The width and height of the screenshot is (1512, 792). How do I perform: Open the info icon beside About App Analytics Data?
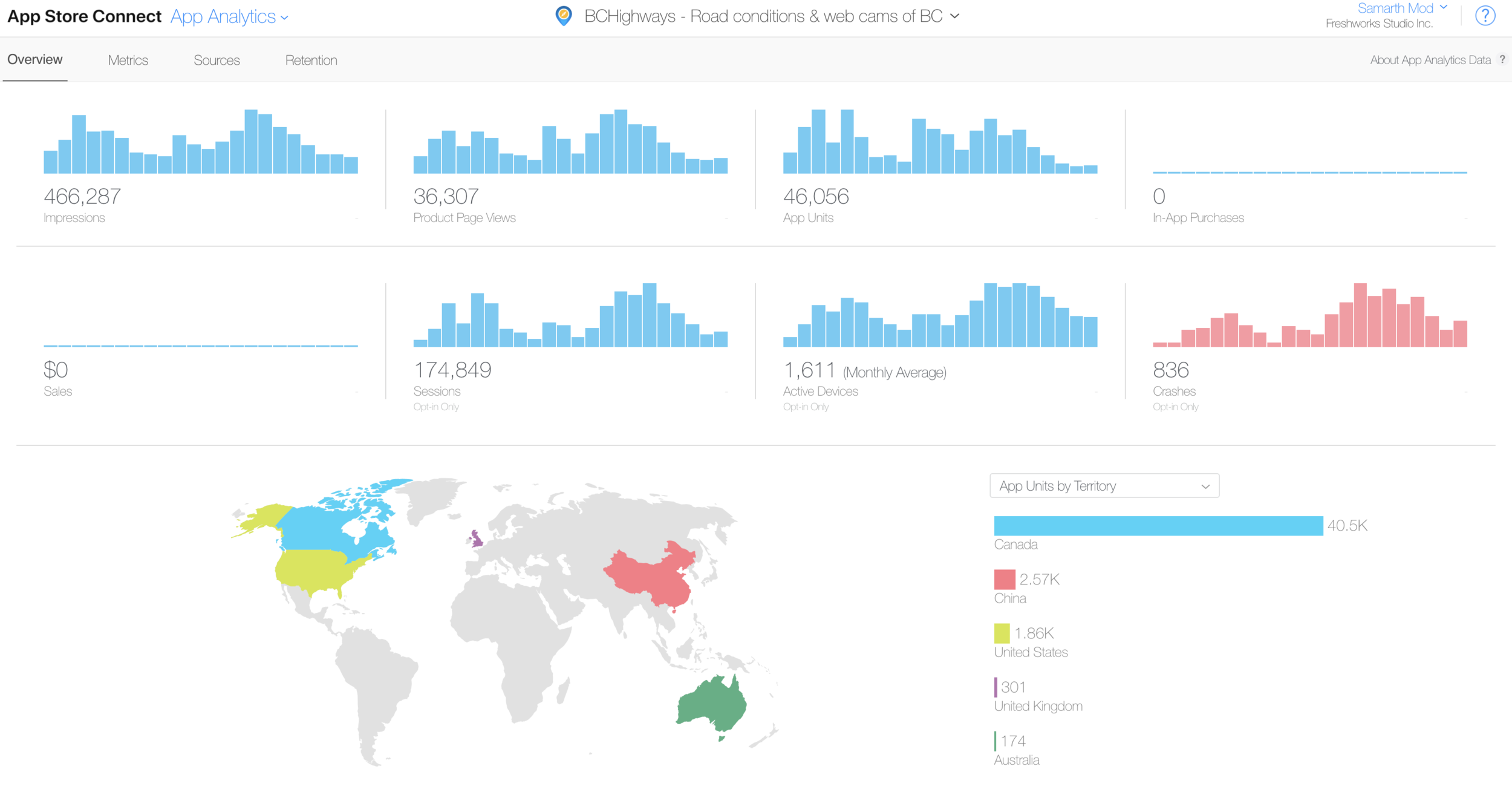coord(1502,59)
